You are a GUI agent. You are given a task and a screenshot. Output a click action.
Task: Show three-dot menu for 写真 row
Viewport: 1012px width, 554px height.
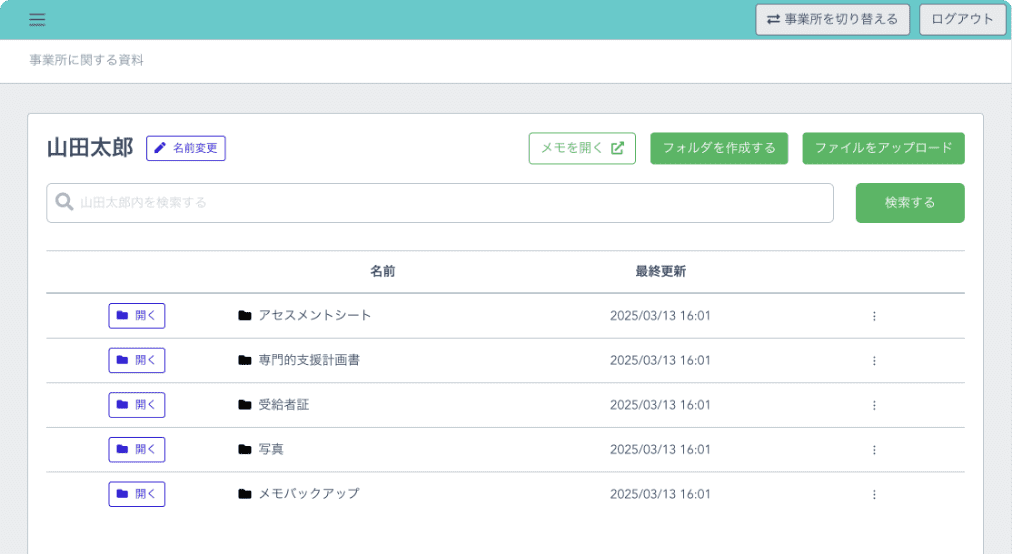[x=874, y=450]
